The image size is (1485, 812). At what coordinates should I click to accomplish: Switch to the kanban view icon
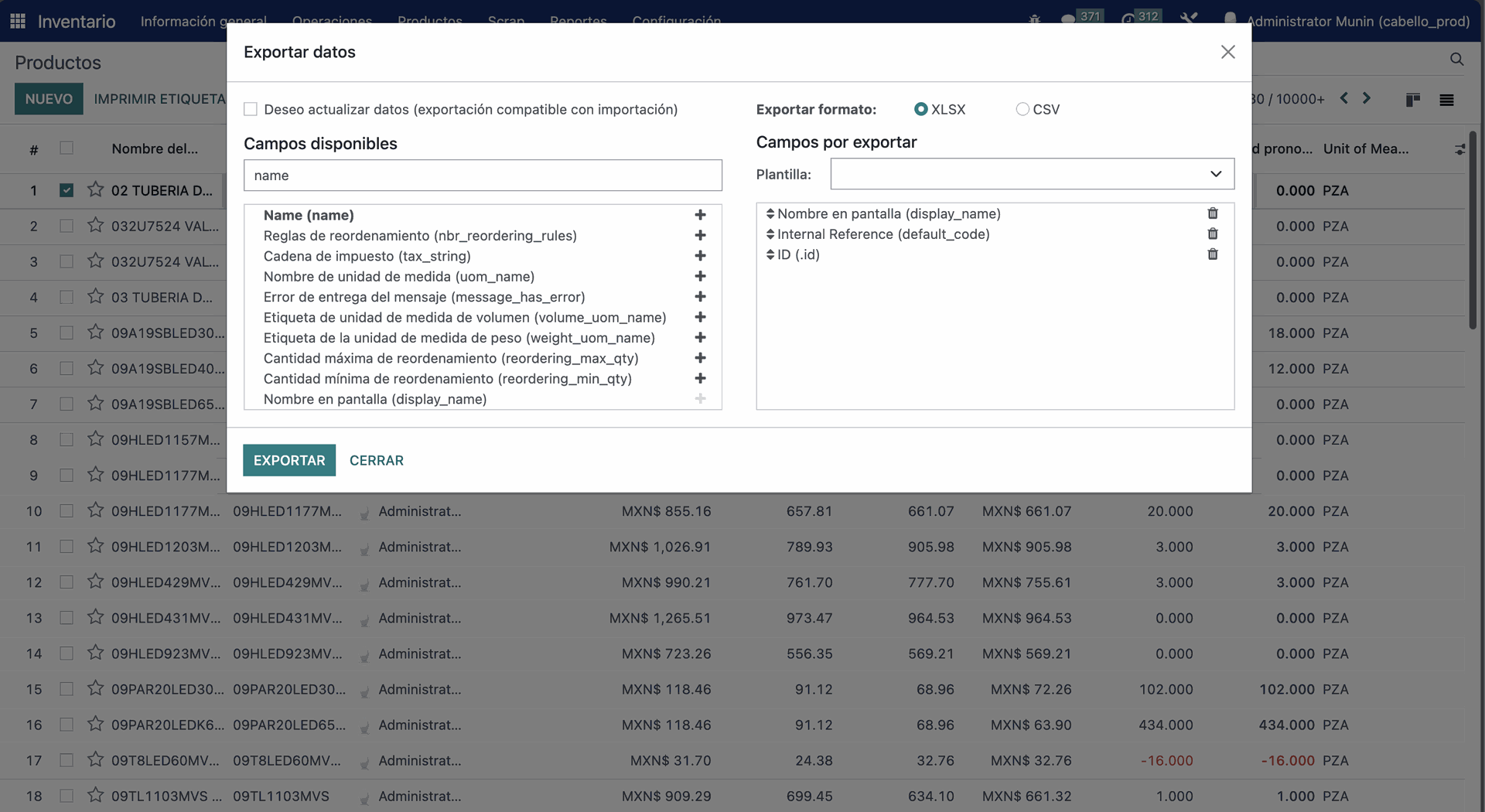click(1412, 100)
